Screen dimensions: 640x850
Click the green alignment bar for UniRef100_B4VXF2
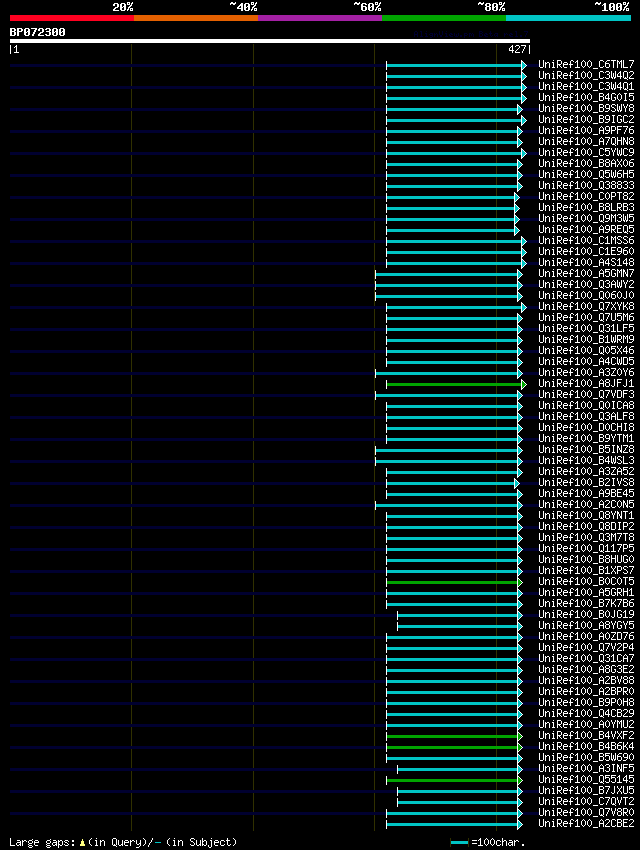(454, 736)
